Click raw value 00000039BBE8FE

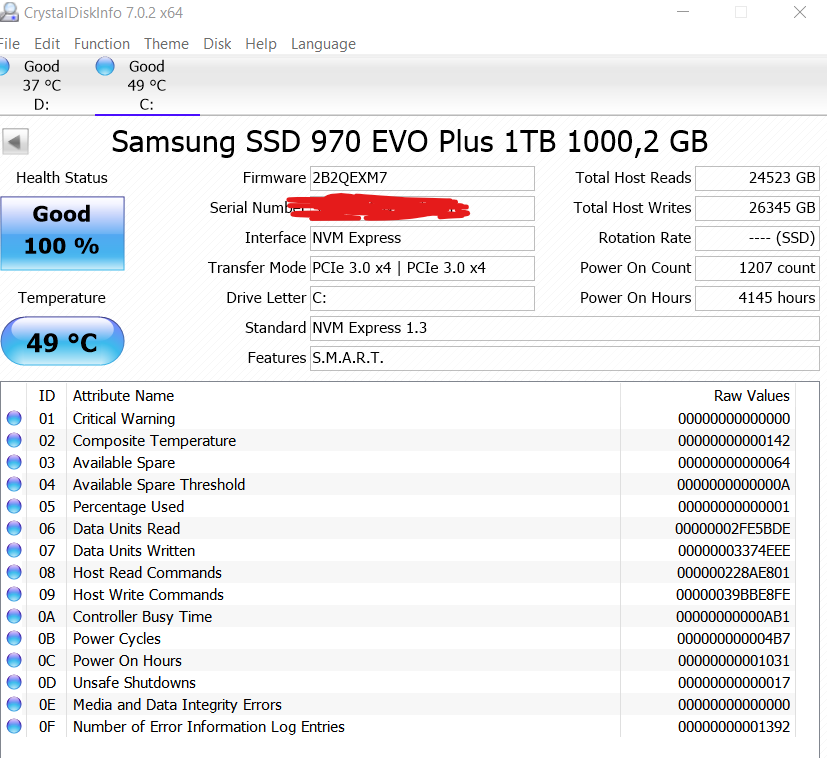733,594
